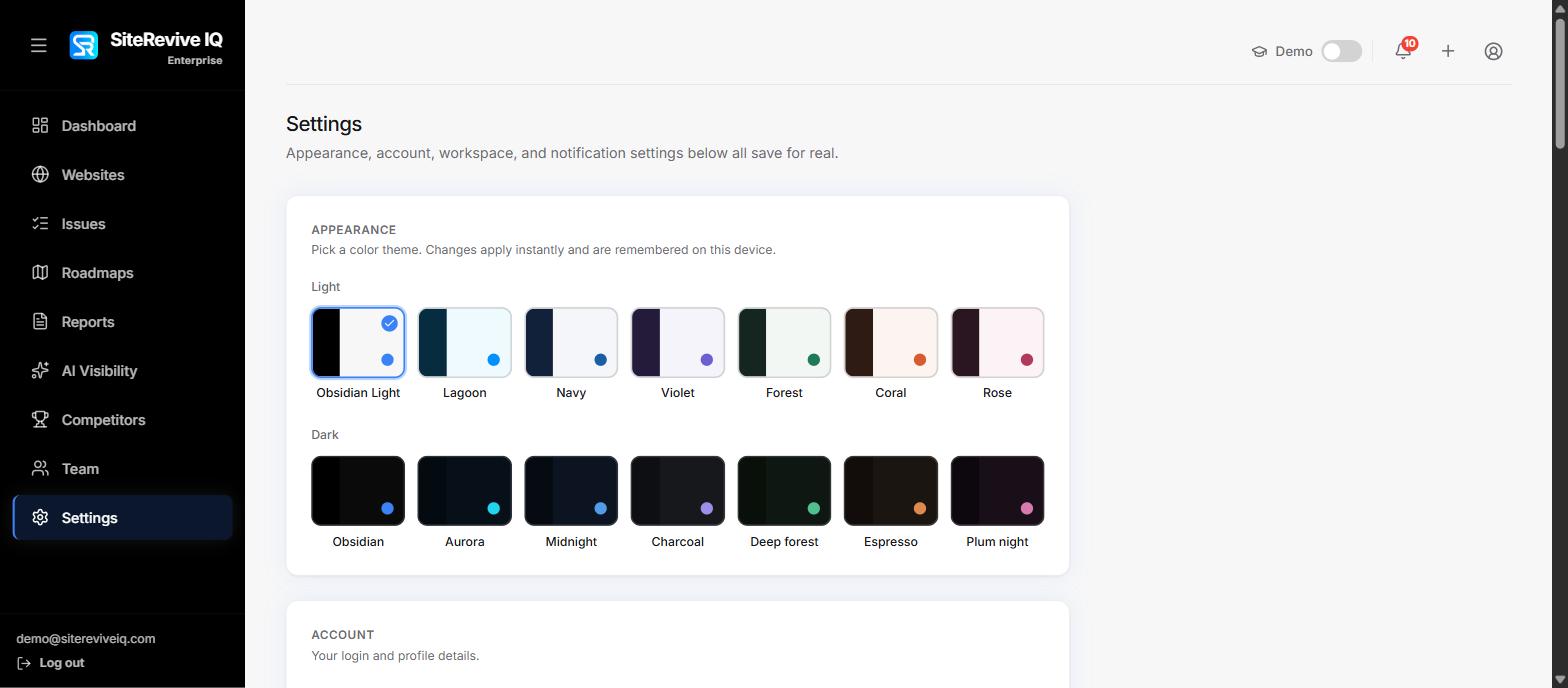Image resolution: width=1568 pixels, height=688 pixels.
Task: Collapse sidebar with the hamburger menu icon
Action: (39, 45)
